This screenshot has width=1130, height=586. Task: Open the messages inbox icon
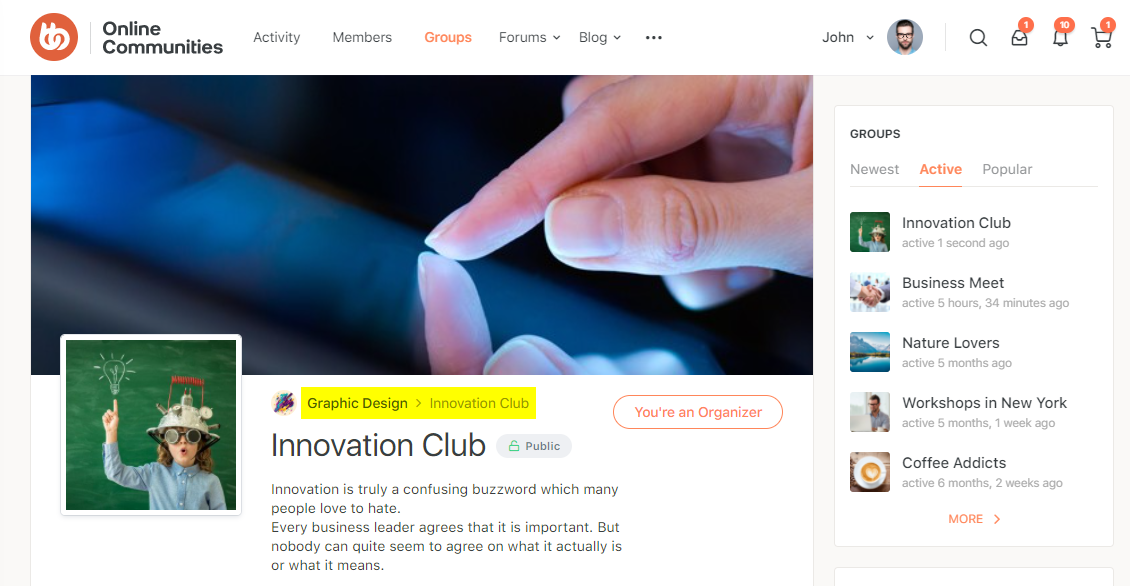pos(1019,37)
